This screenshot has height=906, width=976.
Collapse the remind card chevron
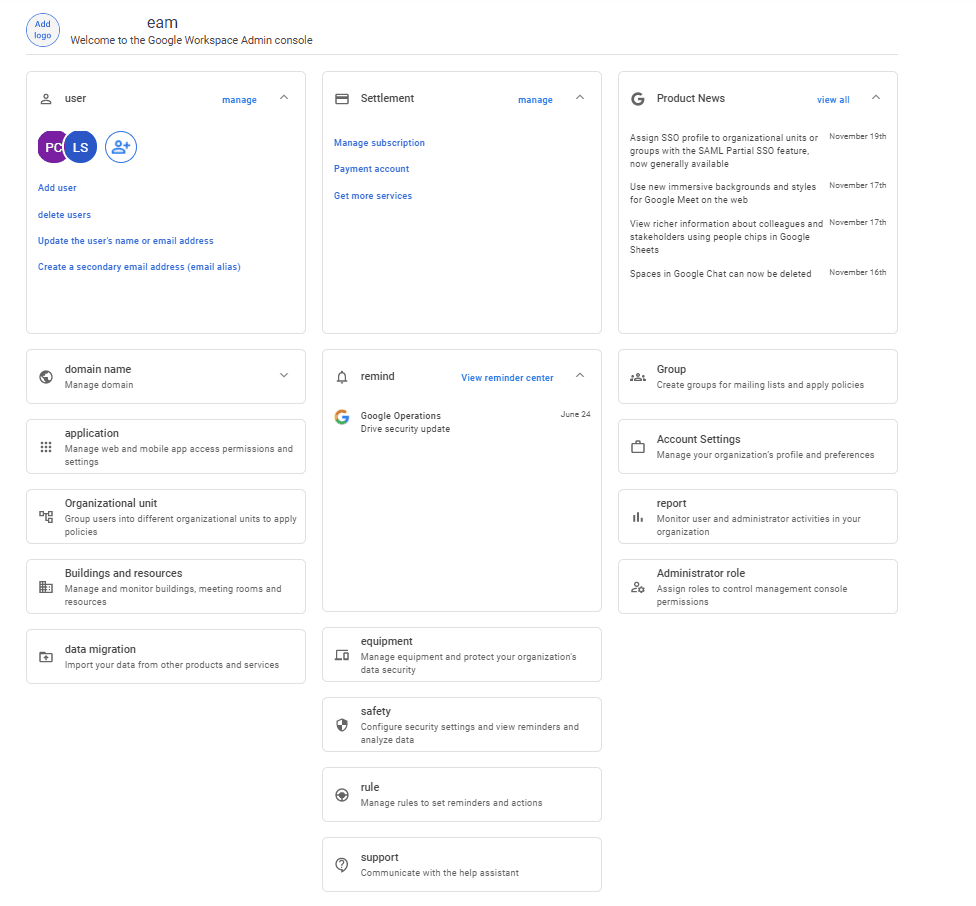pos(580,376)
